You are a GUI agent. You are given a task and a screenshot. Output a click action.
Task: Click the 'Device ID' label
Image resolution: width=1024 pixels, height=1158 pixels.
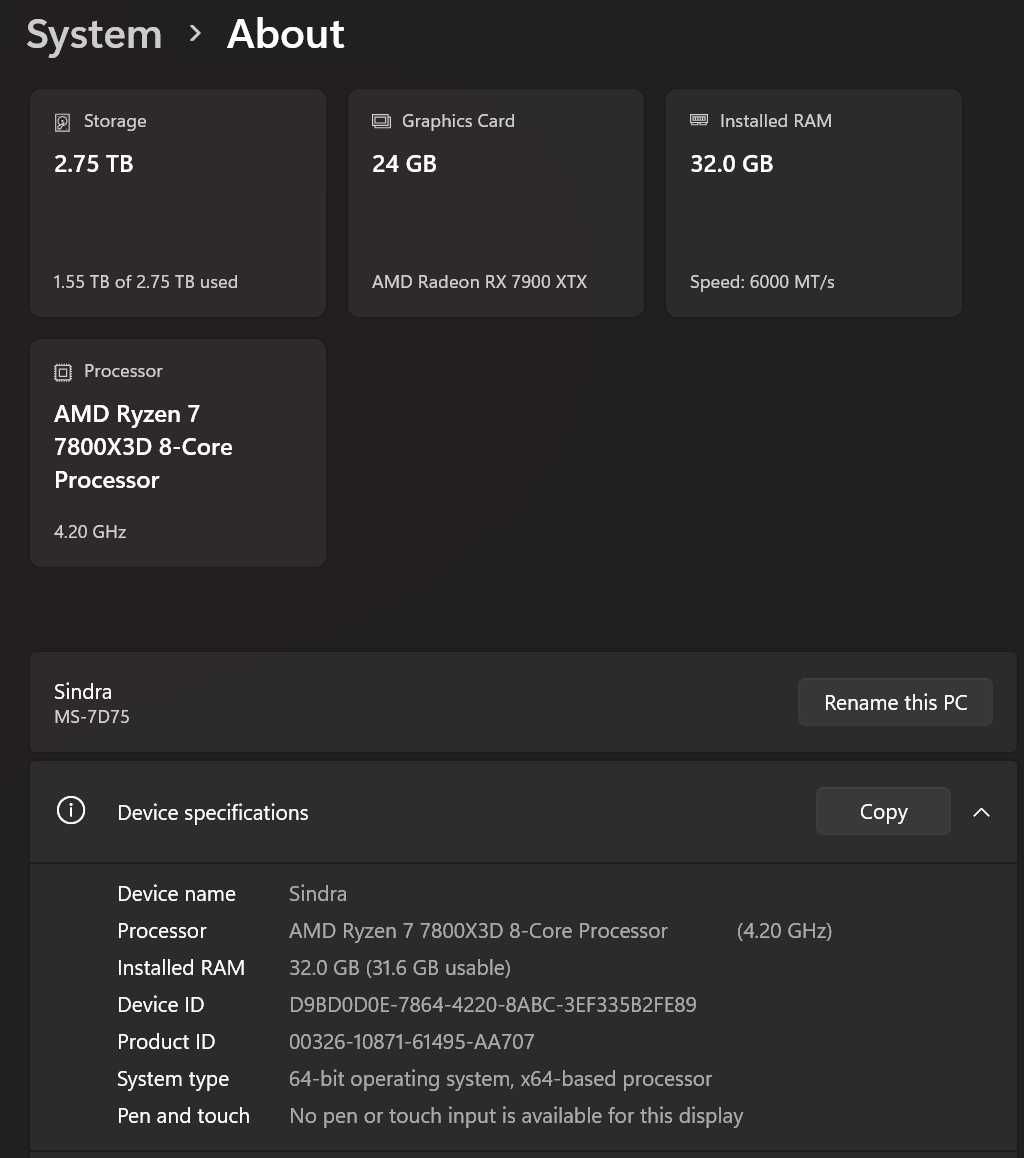[160, 1005]
